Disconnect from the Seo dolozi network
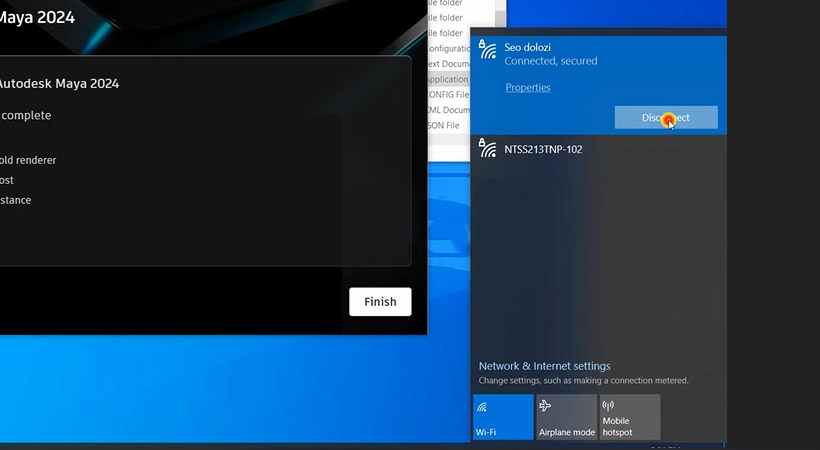Screen dimensions: 820x450 pyautogui.click(x=665, y=118)
